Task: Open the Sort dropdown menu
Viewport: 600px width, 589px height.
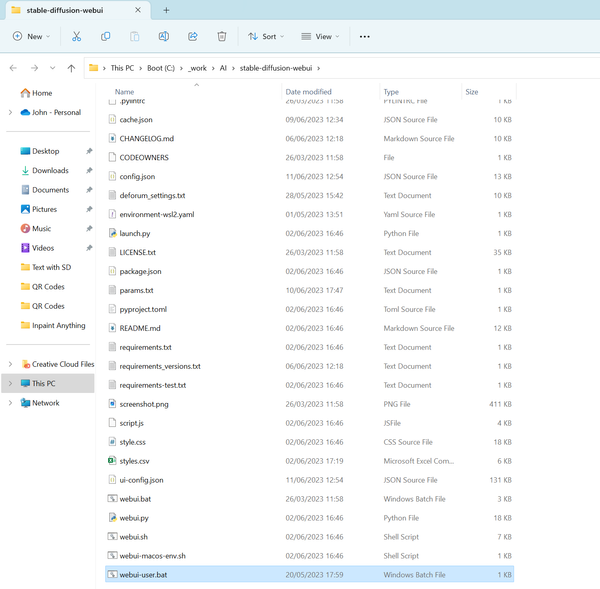Action: click(x=266, y=36)
